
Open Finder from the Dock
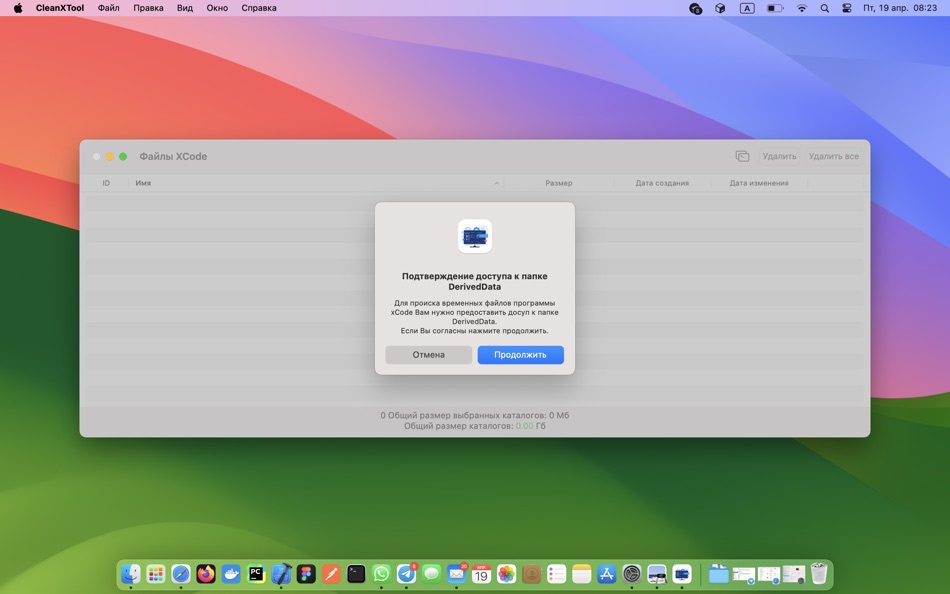pyautogui.click(x=130, y=573)
